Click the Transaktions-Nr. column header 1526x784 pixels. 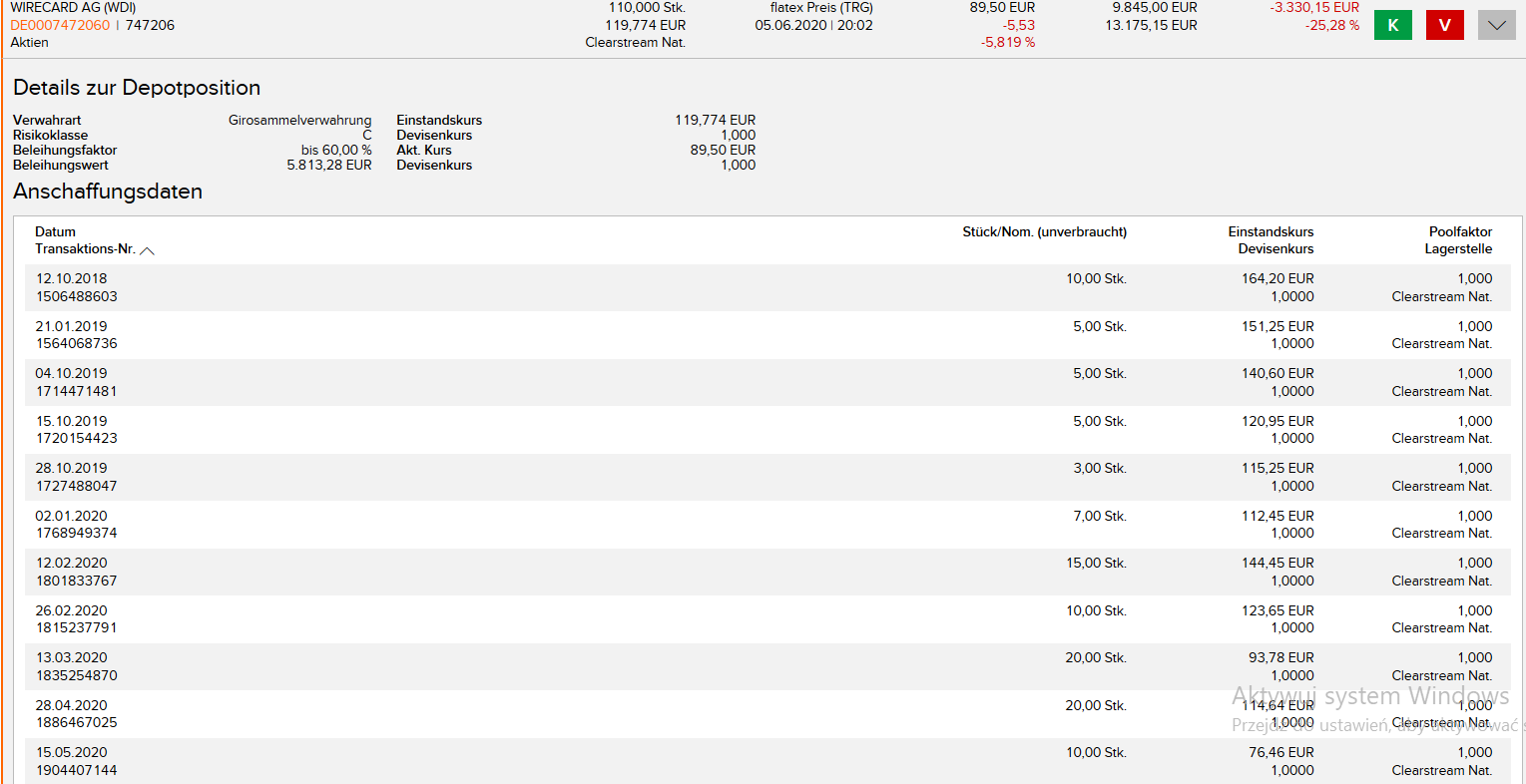pyautogui.click(x=85, y=249)
